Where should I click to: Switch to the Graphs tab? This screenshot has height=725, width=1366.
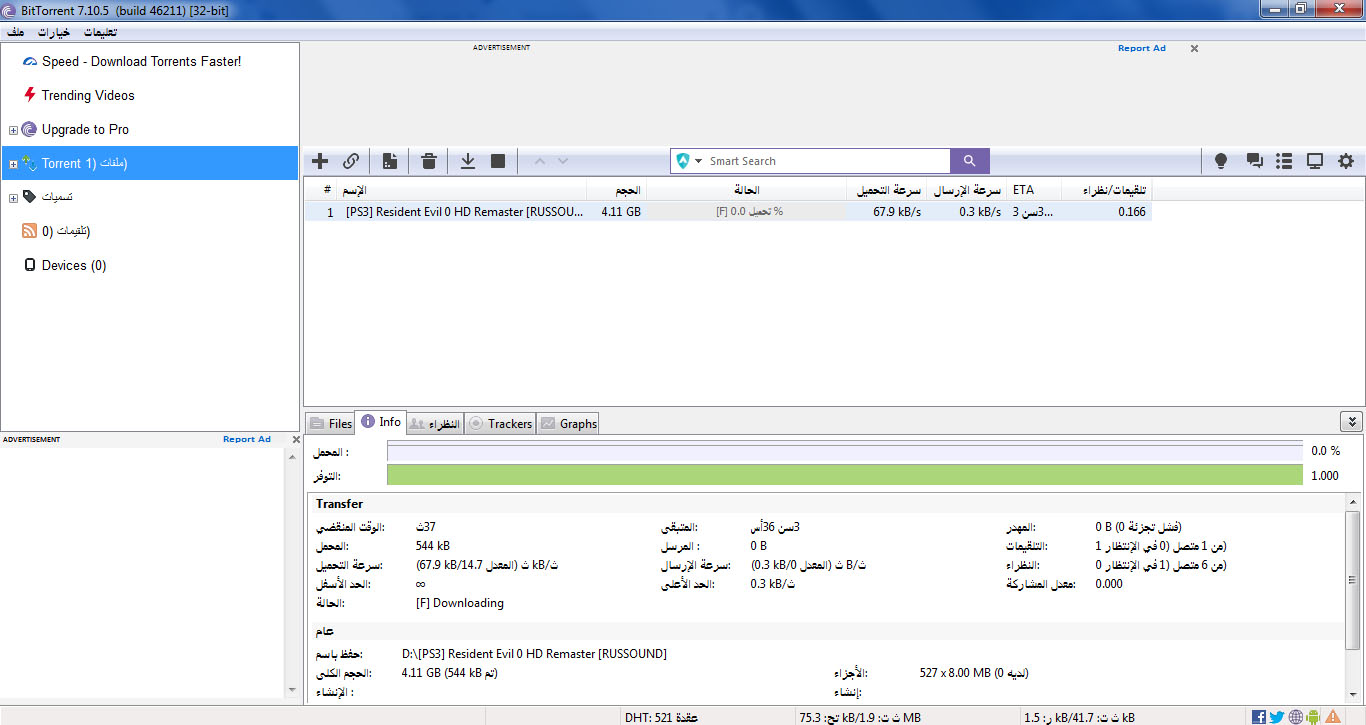click(x=568, y=423)
